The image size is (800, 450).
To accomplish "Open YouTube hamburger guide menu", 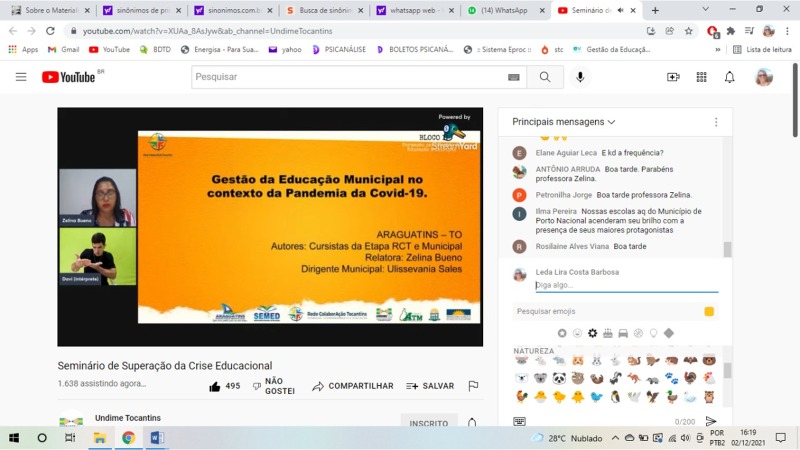I will pos(21,77).
